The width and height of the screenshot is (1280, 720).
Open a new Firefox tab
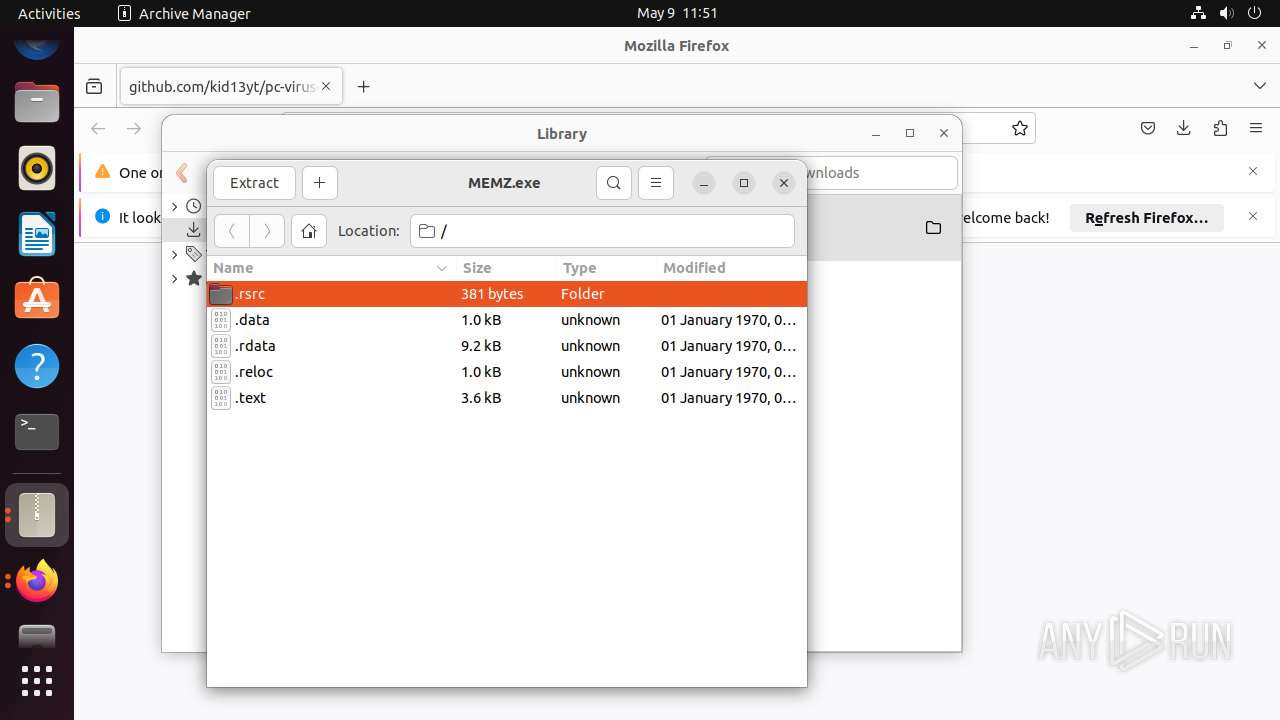click(363, 87)
